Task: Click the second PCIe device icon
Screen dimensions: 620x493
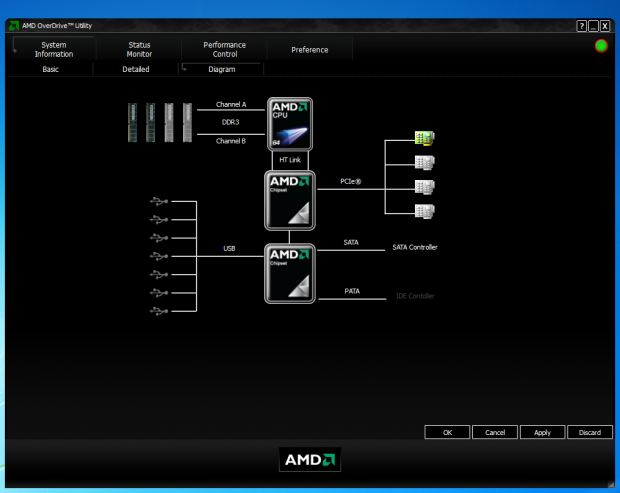Action: click(424, 162)
